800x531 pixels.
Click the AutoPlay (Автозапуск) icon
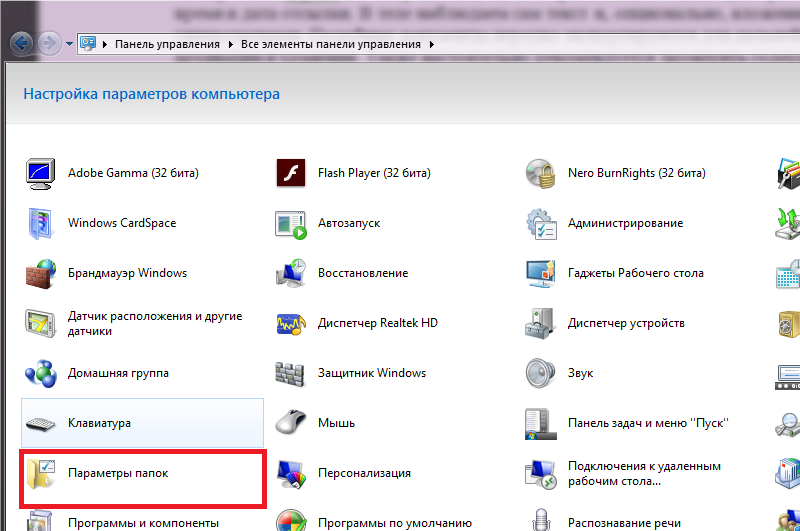point(291,224)
